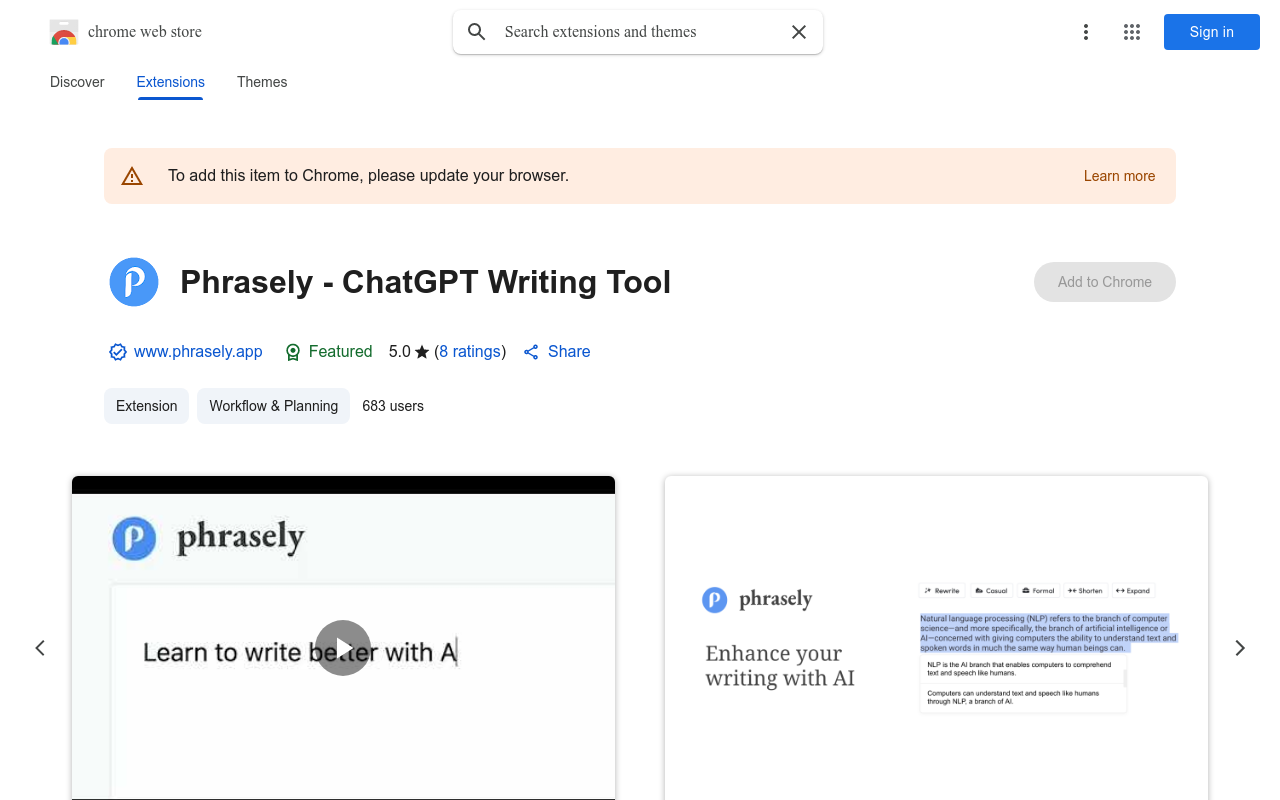Open the Workflow & Planning category chip
The height and width of the screenshot is (800, 1280).
tap(274, 406)
